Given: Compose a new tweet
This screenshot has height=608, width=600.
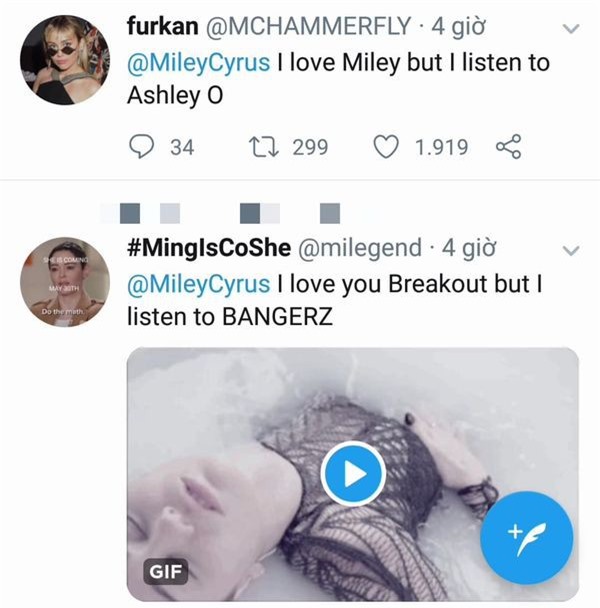Looking at the screenshot, I should [x=526, y=539].
